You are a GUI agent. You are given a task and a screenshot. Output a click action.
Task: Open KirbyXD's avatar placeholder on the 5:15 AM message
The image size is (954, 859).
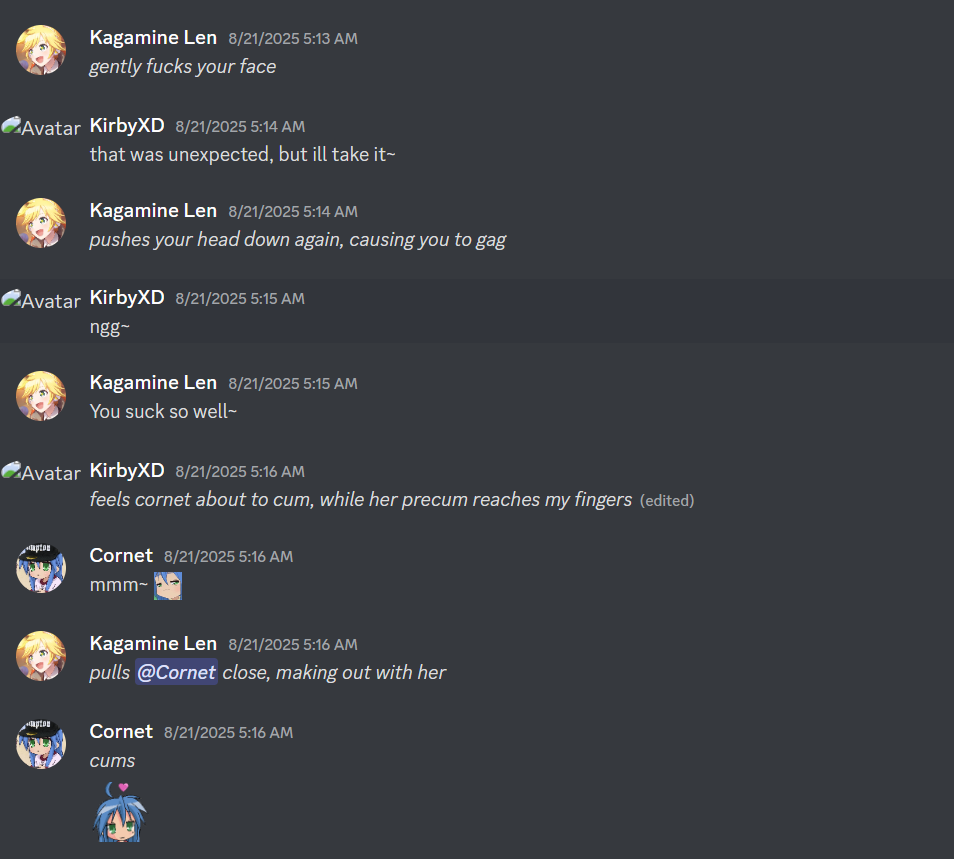pyautogui.click(x=41, y=300)
